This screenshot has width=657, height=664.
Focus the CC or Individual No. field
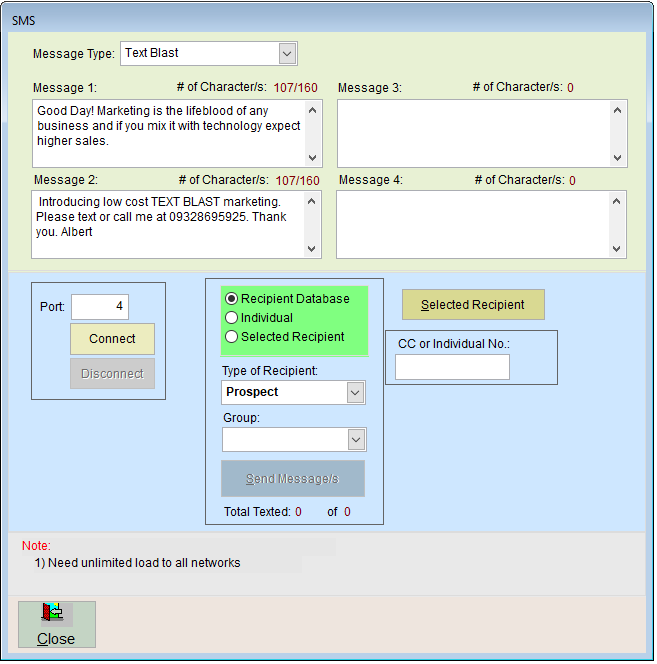tap(452, 368)
